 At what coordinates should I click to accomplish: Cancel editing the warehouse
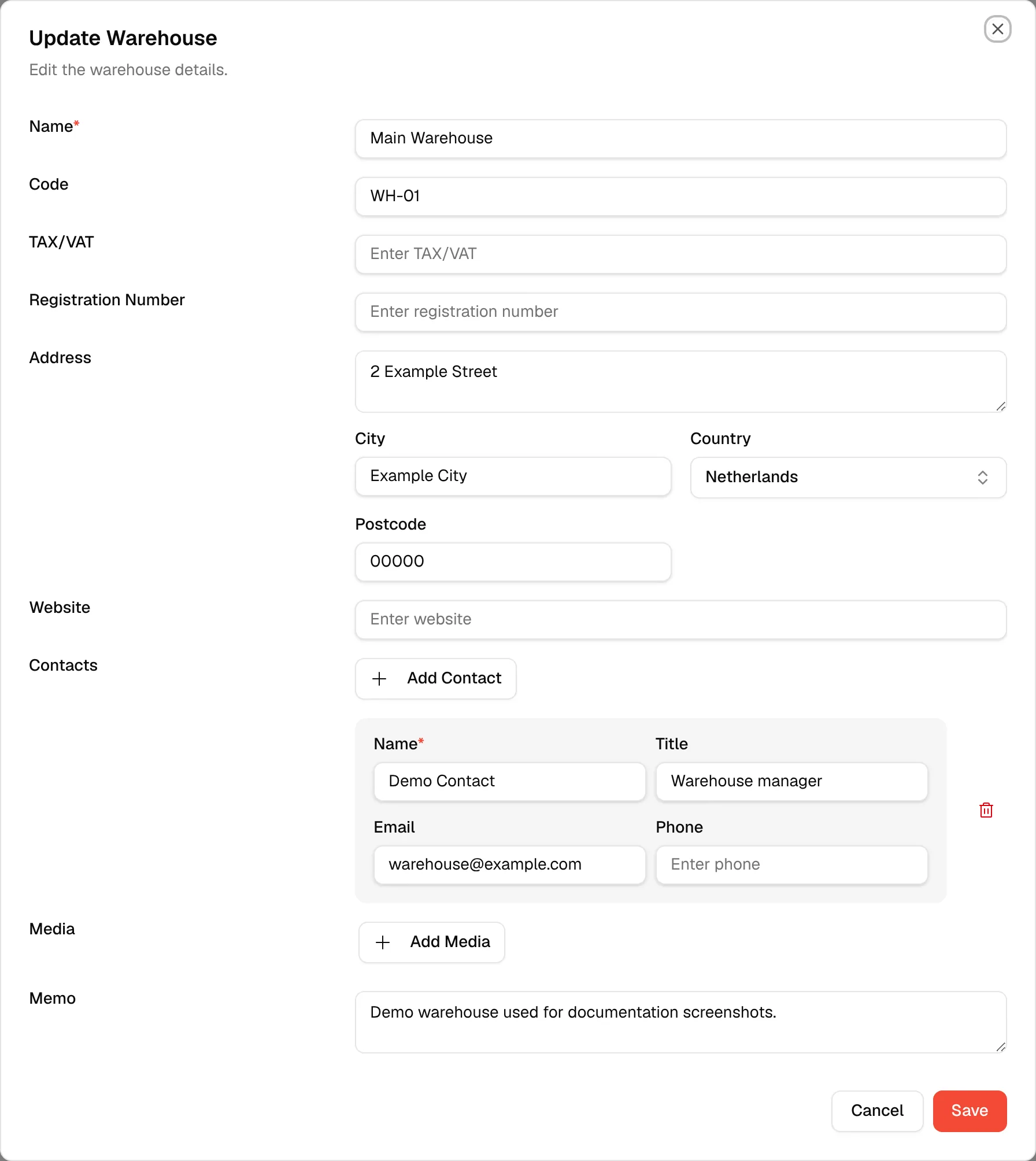click(x=877, y=1111)
